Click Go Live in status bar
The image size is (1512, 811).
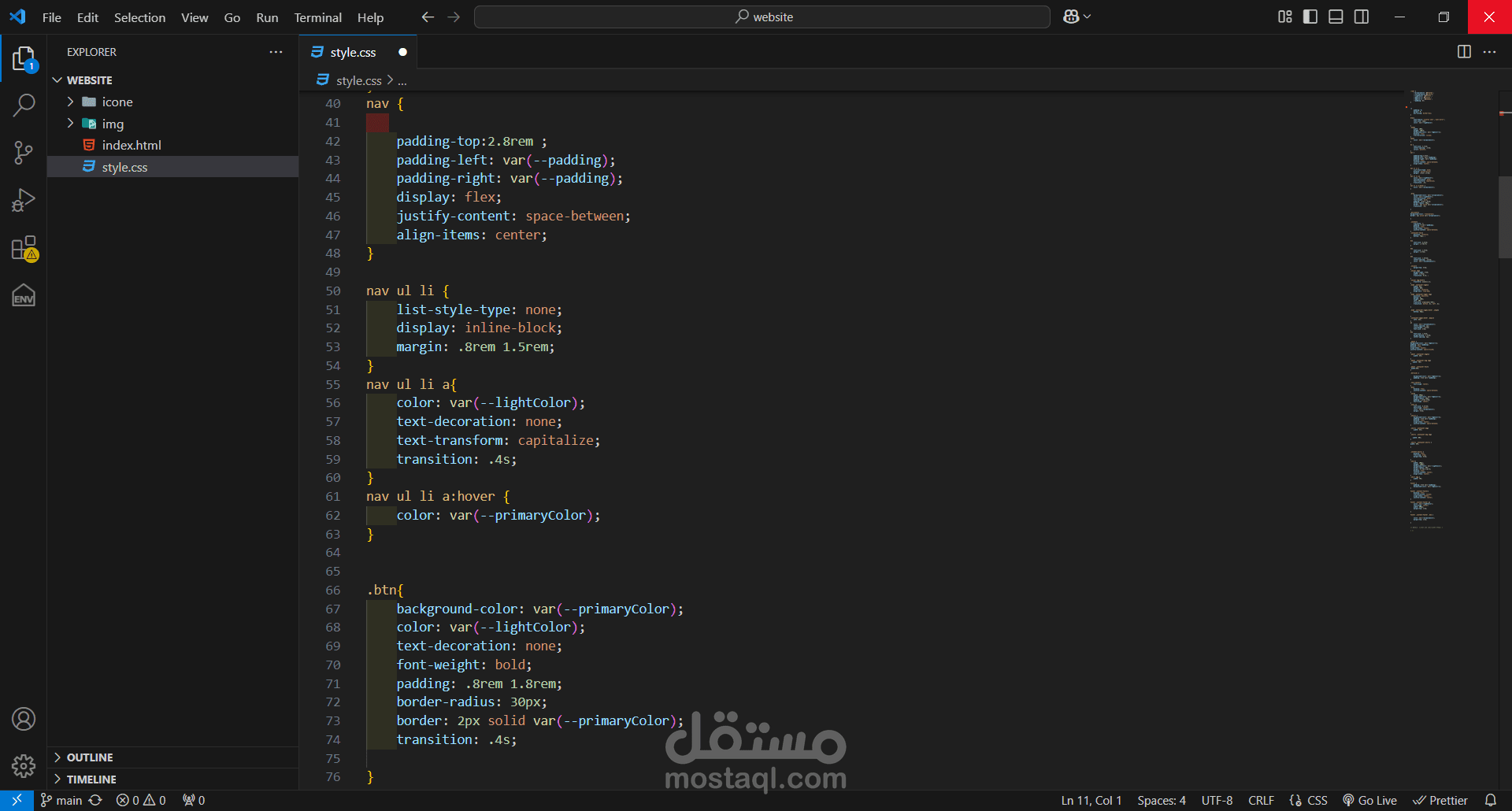(1369, 800)
